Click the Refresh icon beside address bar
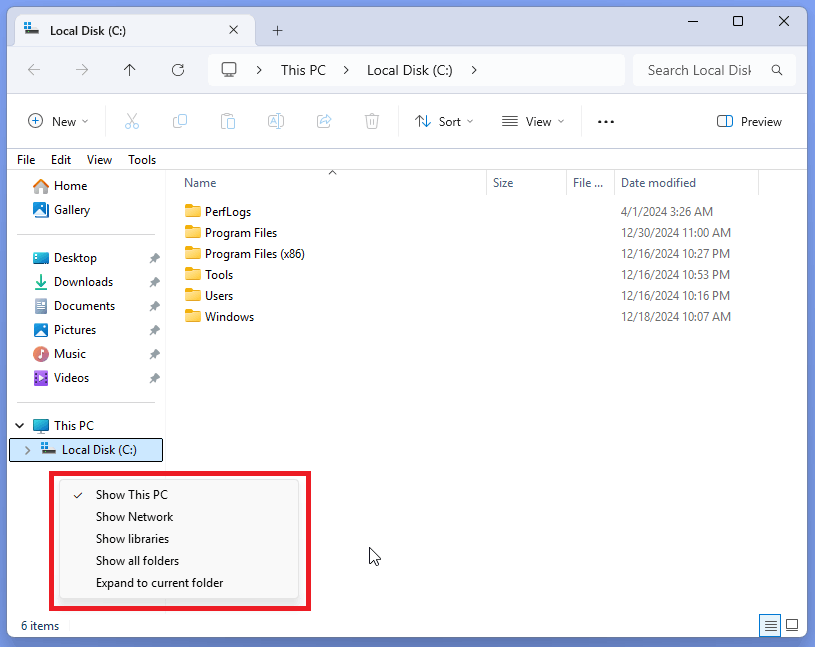The width and height of the screenshot is (815, 647). tap(178, 70)
